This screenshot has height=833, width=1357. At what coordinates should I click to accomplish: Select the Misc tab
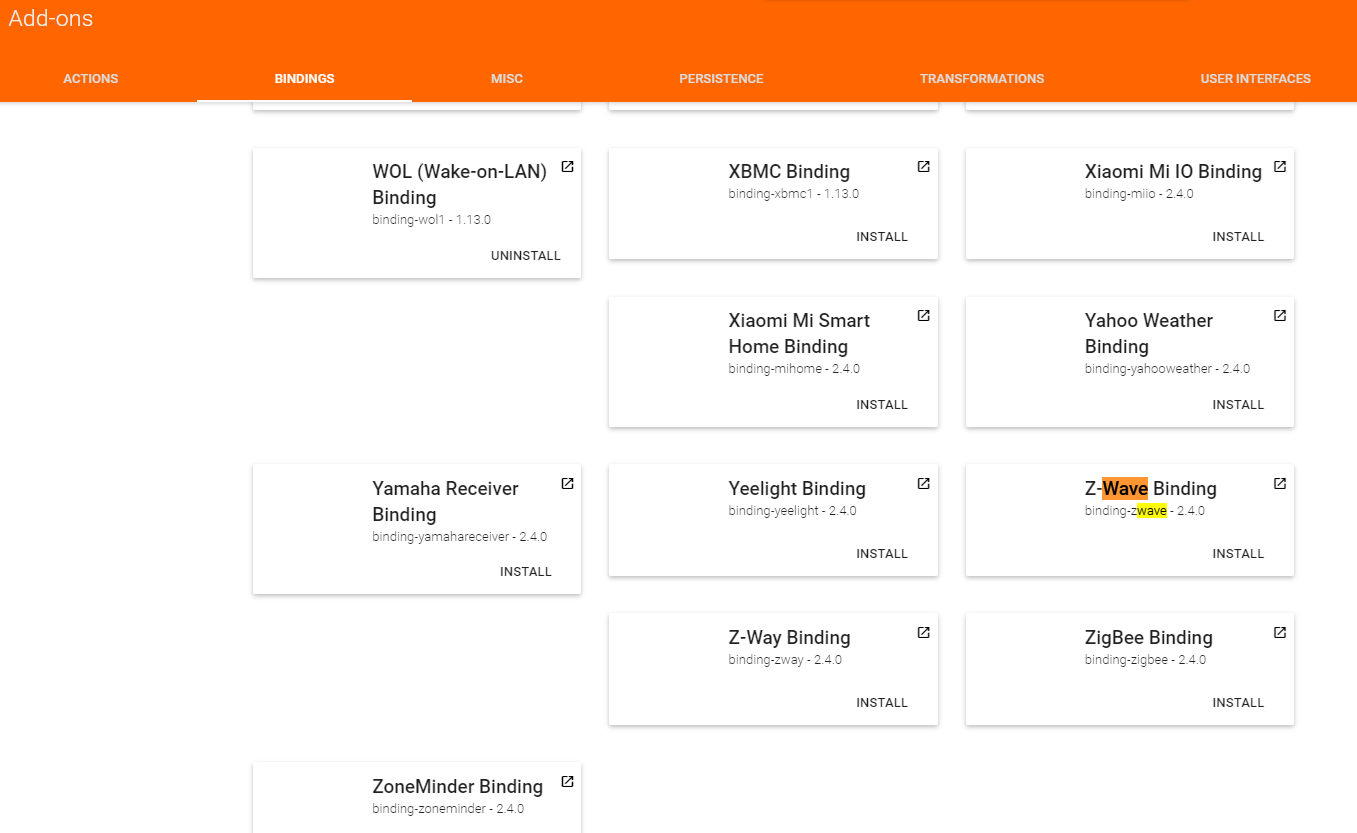point(507,79)
